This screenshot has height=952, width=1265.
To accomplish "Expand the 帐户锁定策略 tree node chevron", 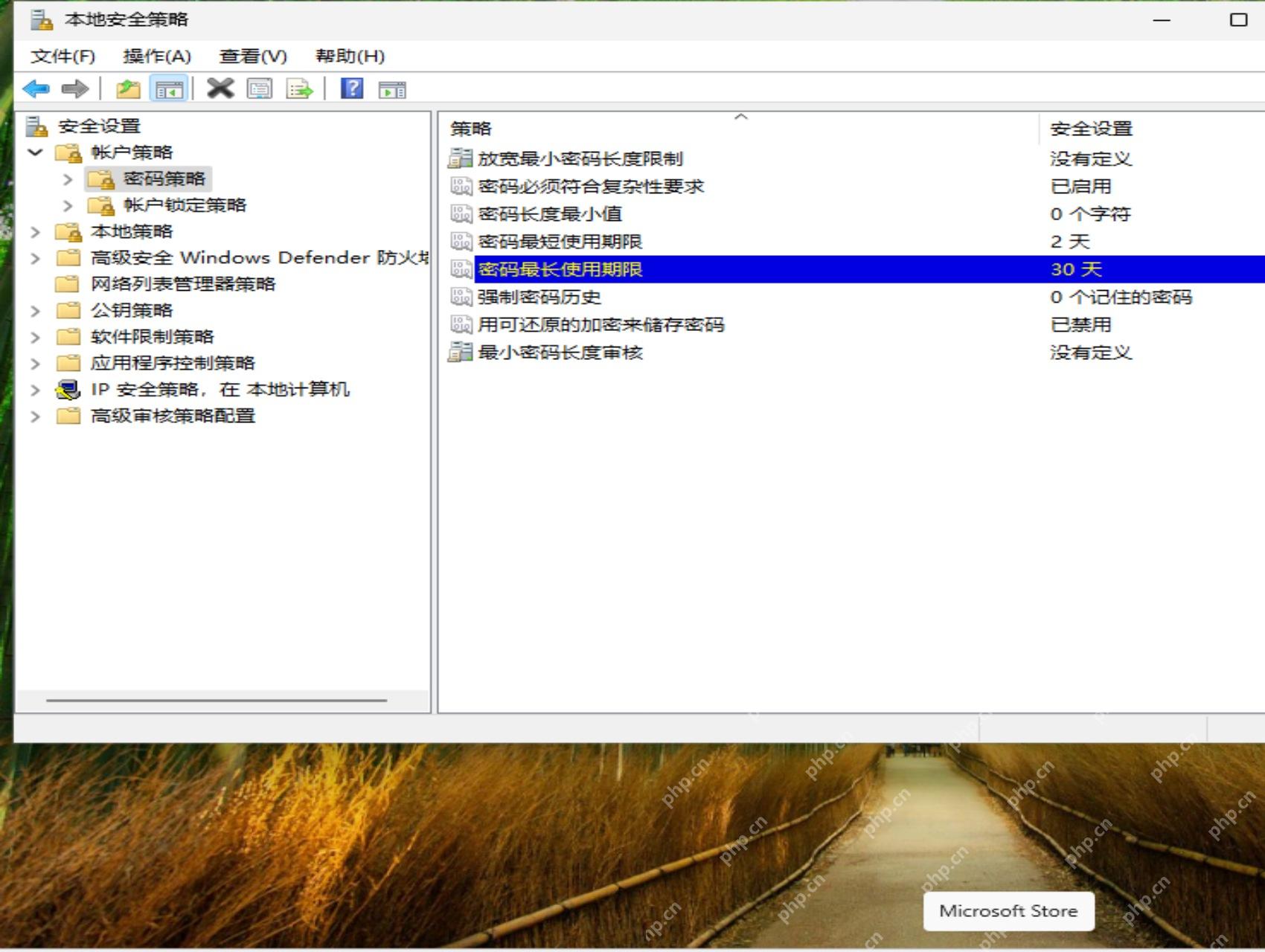I will (68, 205).
